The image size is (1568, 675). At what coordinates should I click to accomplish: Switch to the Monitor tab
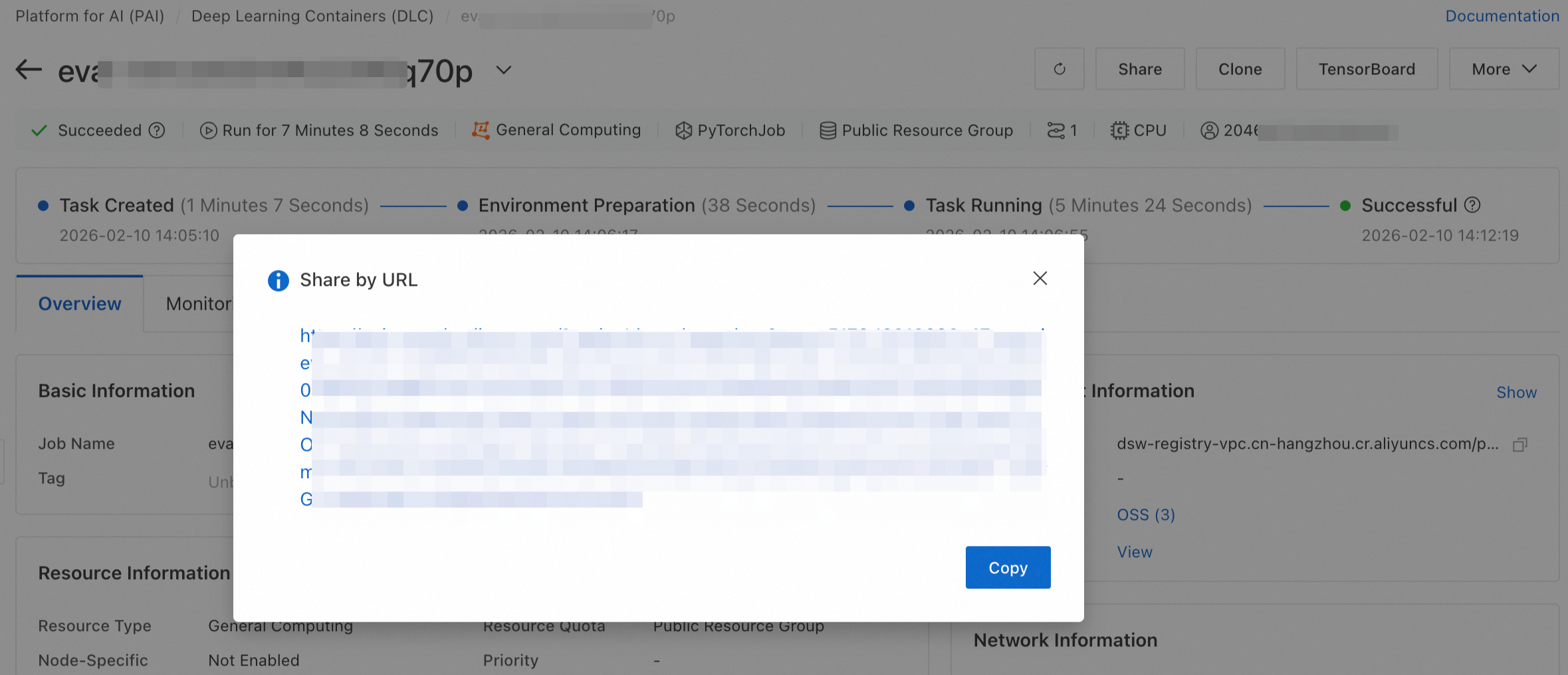click(x=199, y=304)
